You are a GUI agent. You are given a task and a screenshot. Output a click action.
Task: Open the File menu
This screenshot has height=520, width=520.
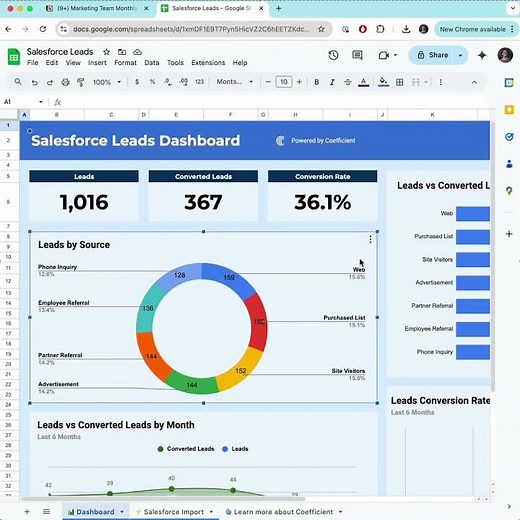click(x=33, y=63)
